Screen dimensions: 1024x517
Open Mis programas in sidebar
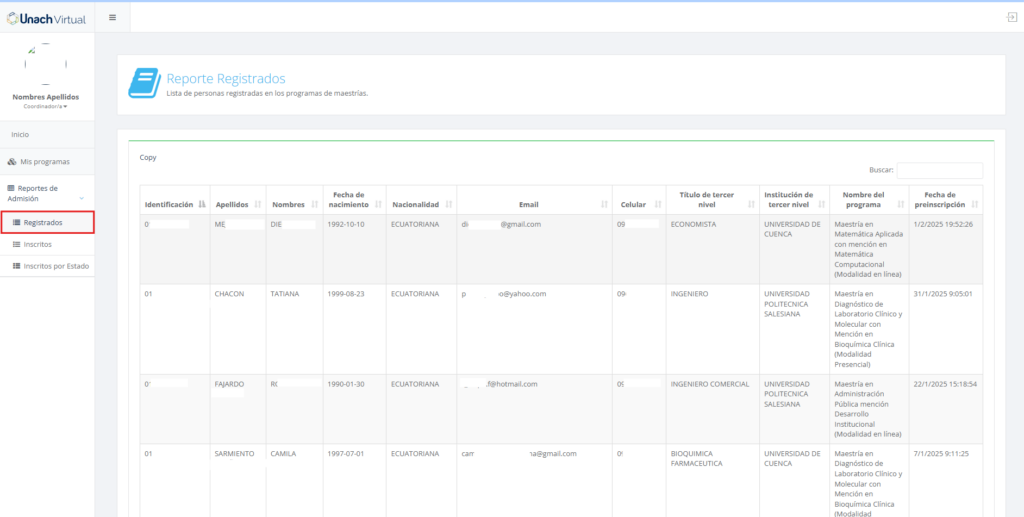[x=45, y=161]
